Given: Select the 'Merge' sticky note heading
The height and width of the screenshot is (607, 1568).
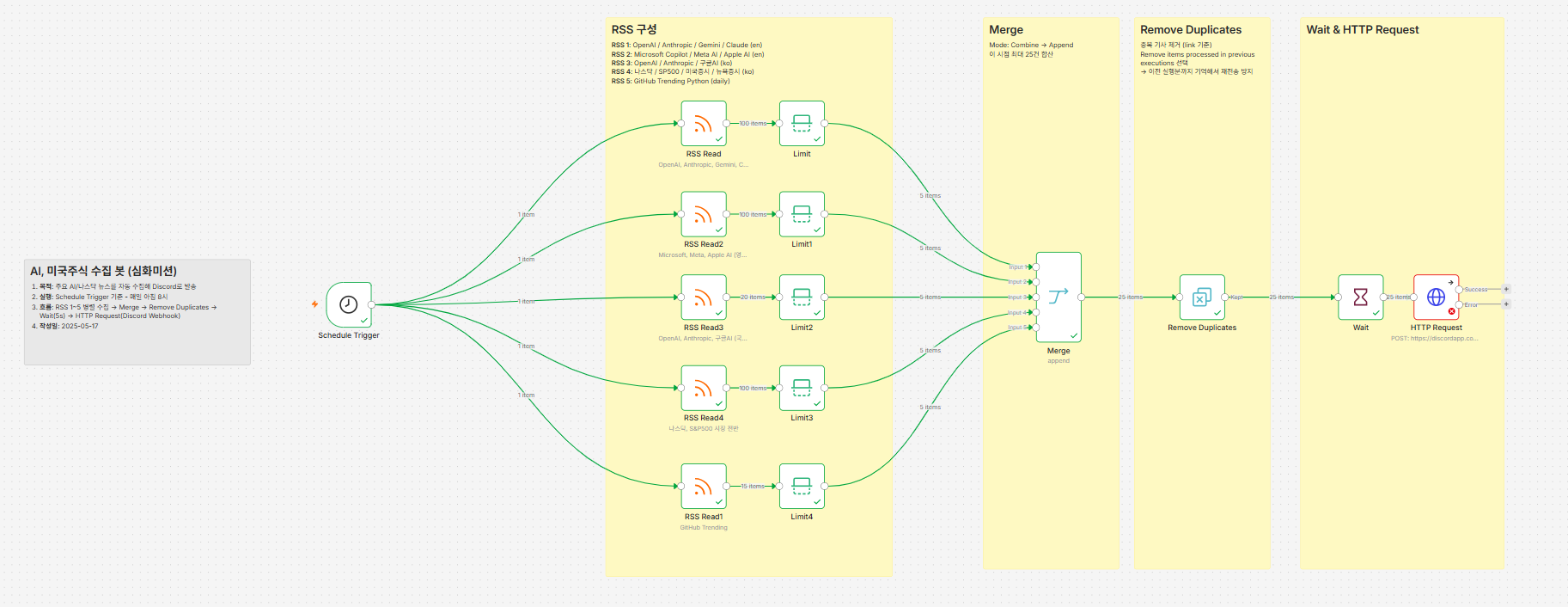Looking at the screenshot, I should coord(1006,29).
